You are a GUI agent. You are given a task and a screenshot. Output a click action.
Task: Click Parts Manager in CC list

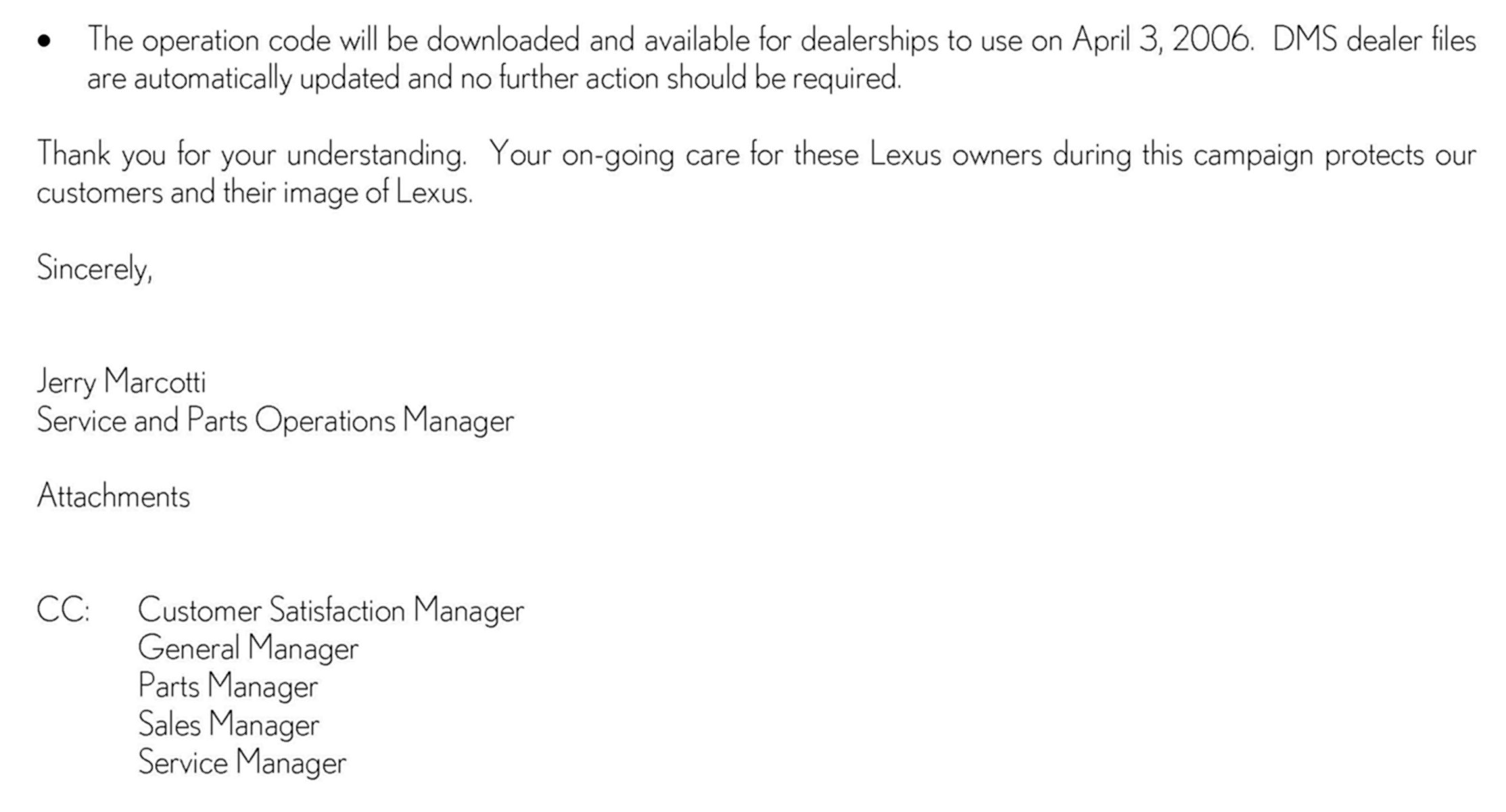click(228, 686)
